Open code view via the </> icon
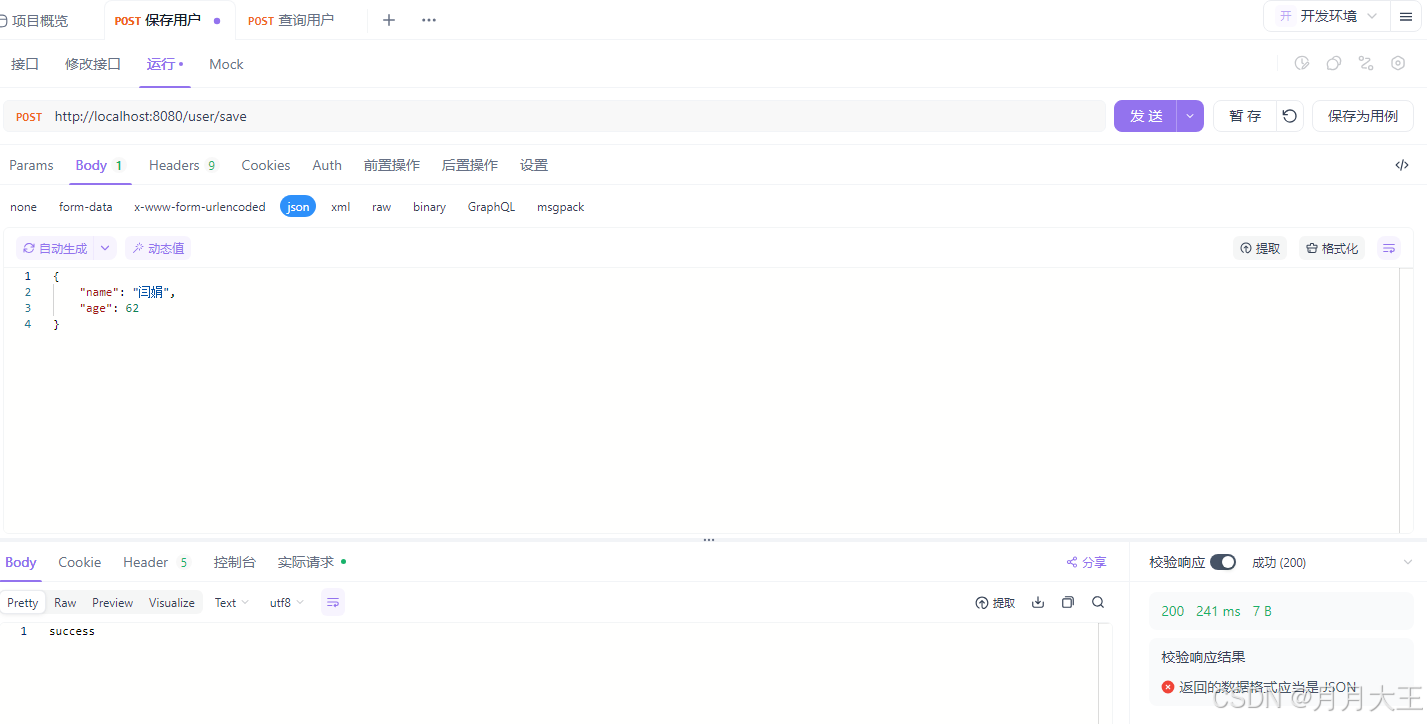 tap(1401, 165)
